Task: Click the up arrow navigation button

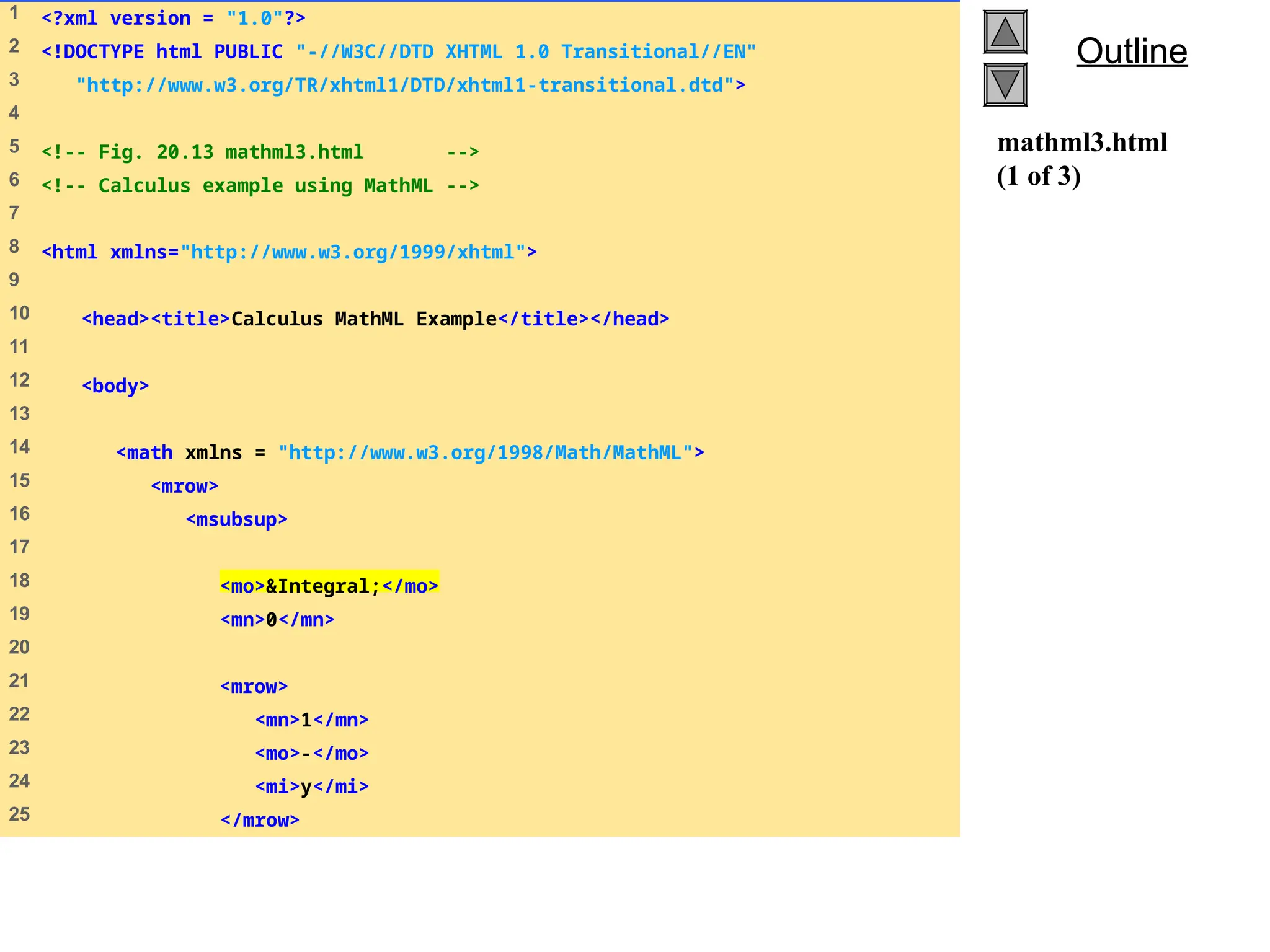Action: point(1005,32)
